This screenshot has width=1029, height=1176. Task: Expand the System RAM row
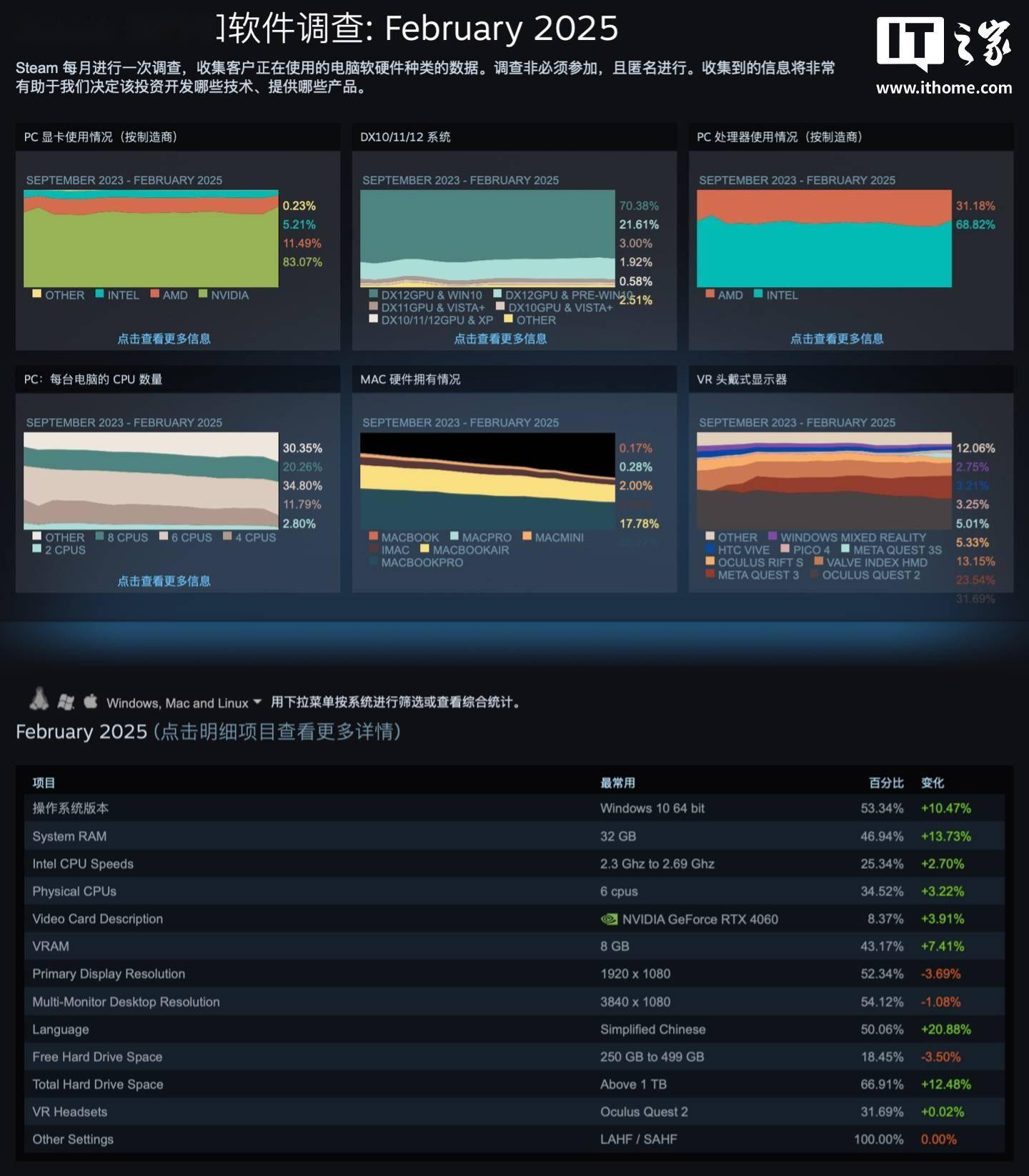(x=514, y=836)
